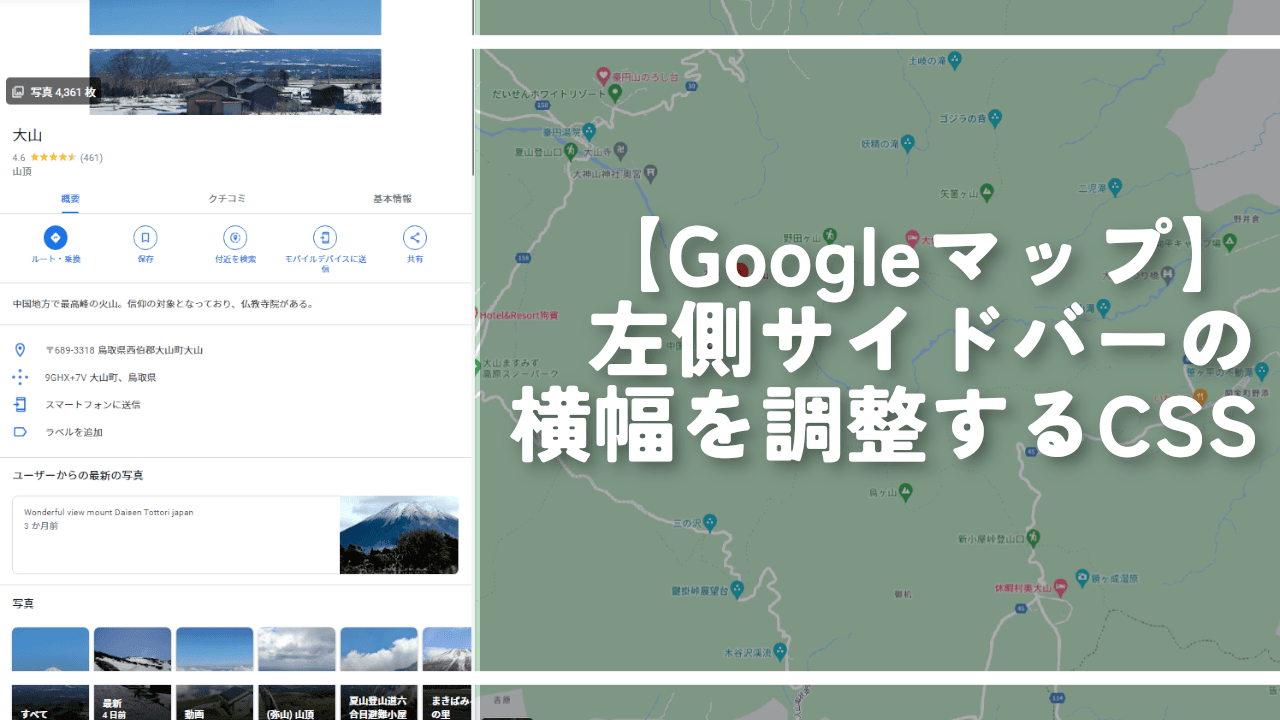Click the ルート・乗換 directions icon

55,238
